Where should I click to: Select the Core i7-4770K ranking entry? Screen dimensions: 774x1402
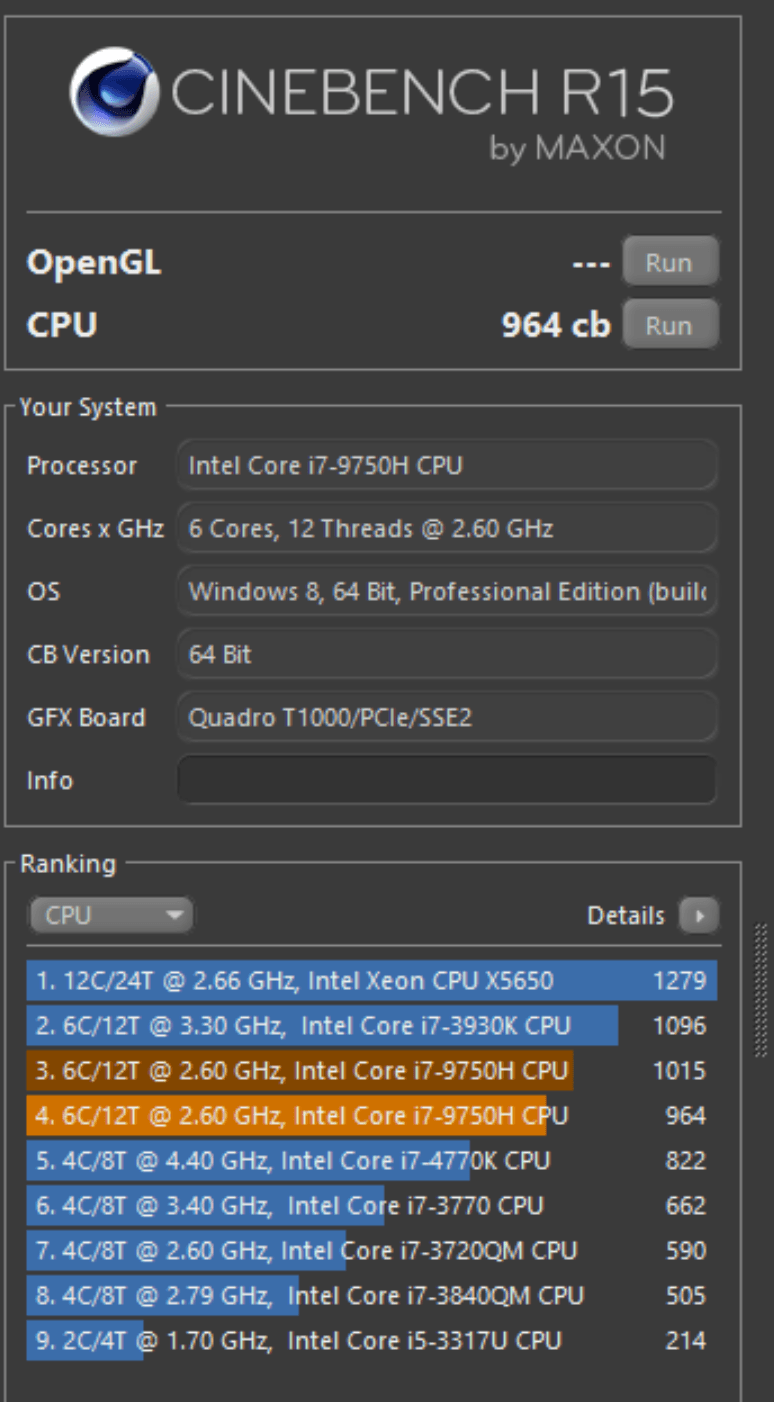370,1160
